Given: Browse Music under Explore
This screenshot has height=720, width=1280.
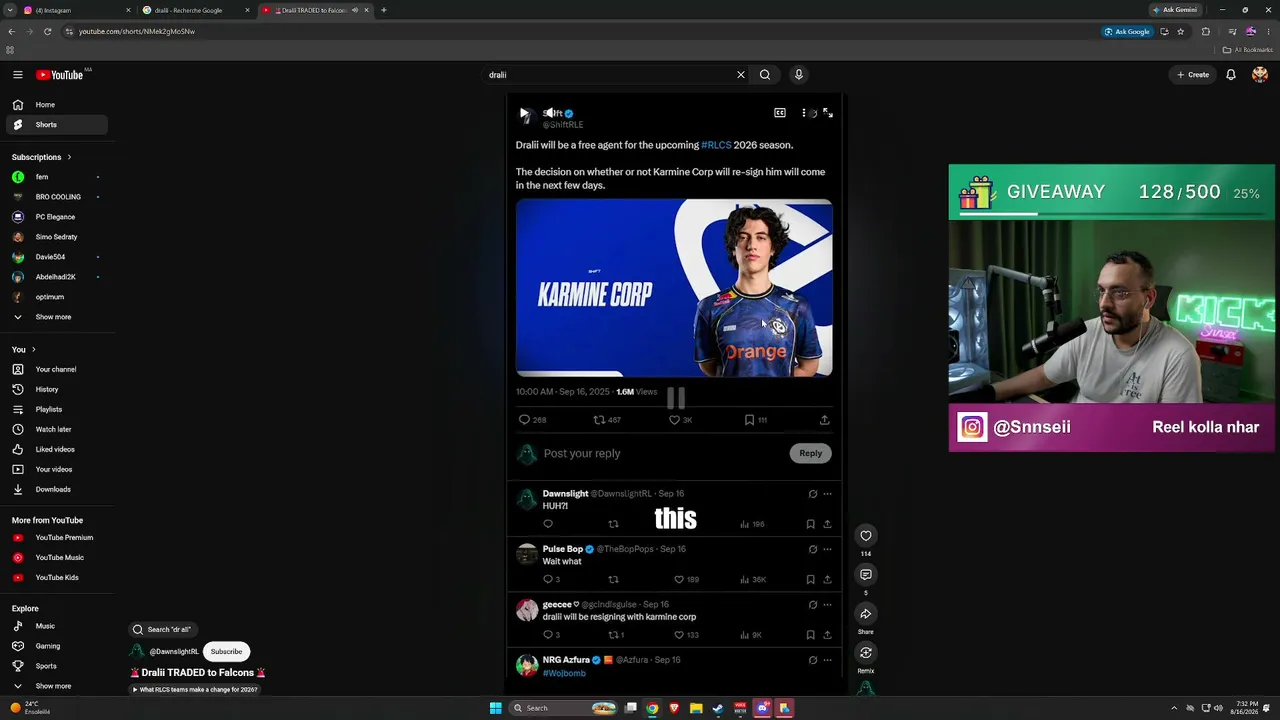Looking at the screenshot, I should click(56, 627).
